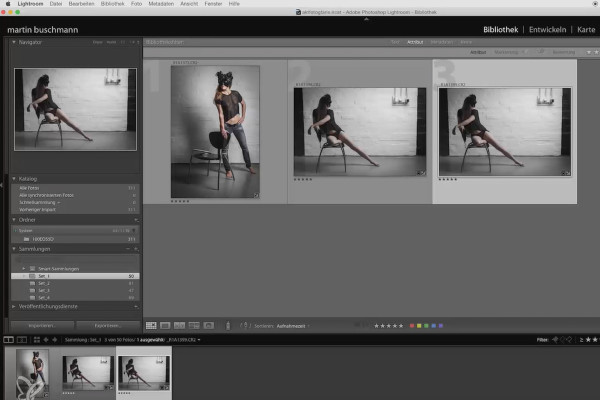Screen dimensions: 600x400
Task: Collapse the Sammlungen panel
Action: pyautogui.click(x=14, y=249)
